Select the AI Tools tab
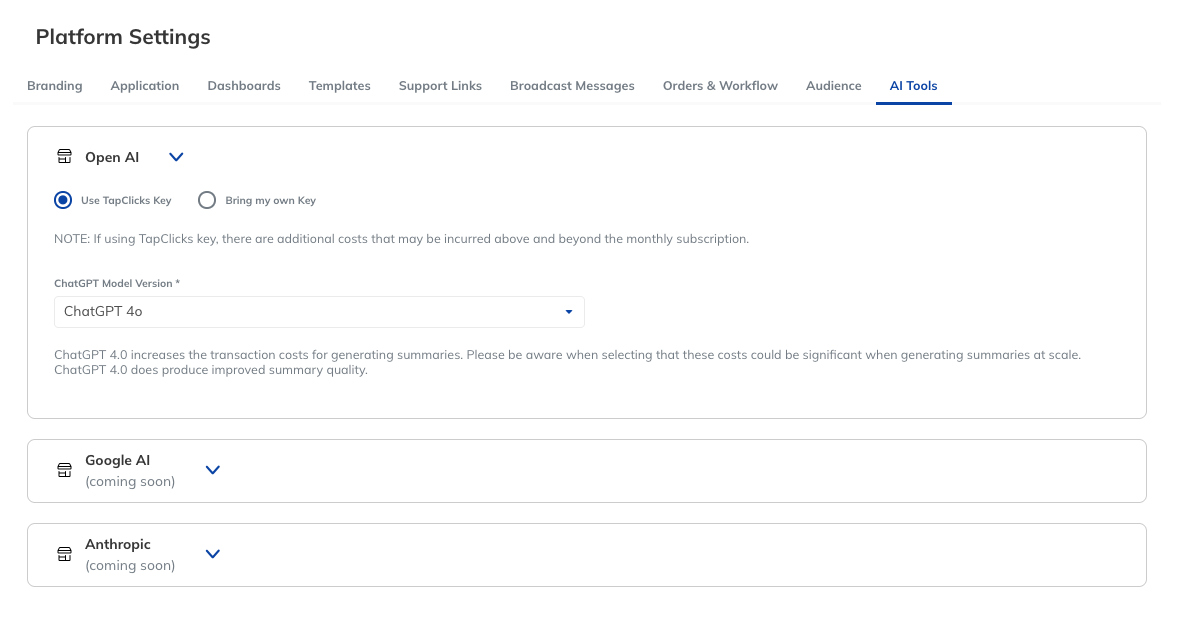Screen dimensions: 1177x623 point(914,86)
